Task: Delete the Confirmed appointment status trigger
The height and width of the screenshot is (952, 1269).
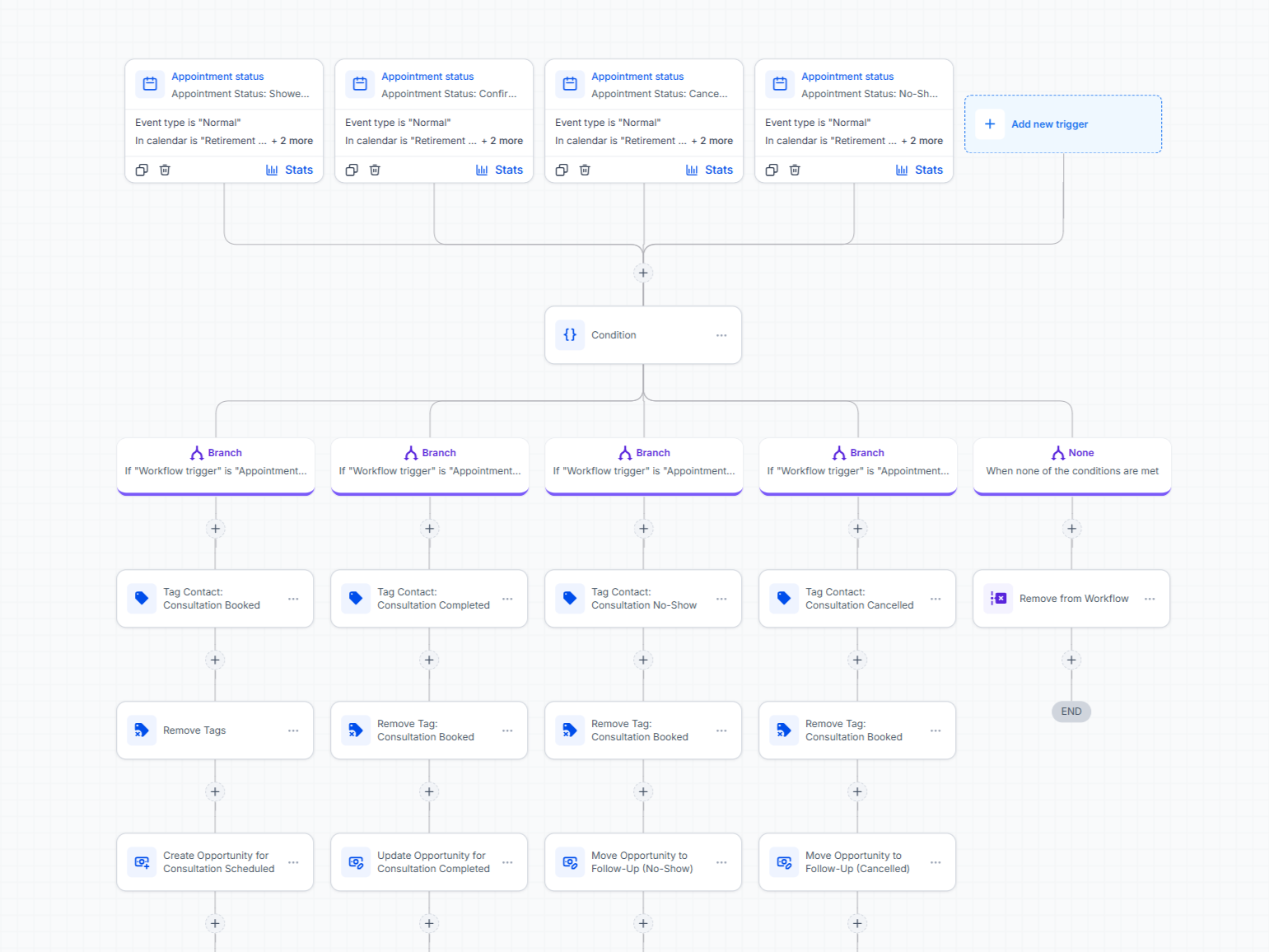Action: point(375,170)
